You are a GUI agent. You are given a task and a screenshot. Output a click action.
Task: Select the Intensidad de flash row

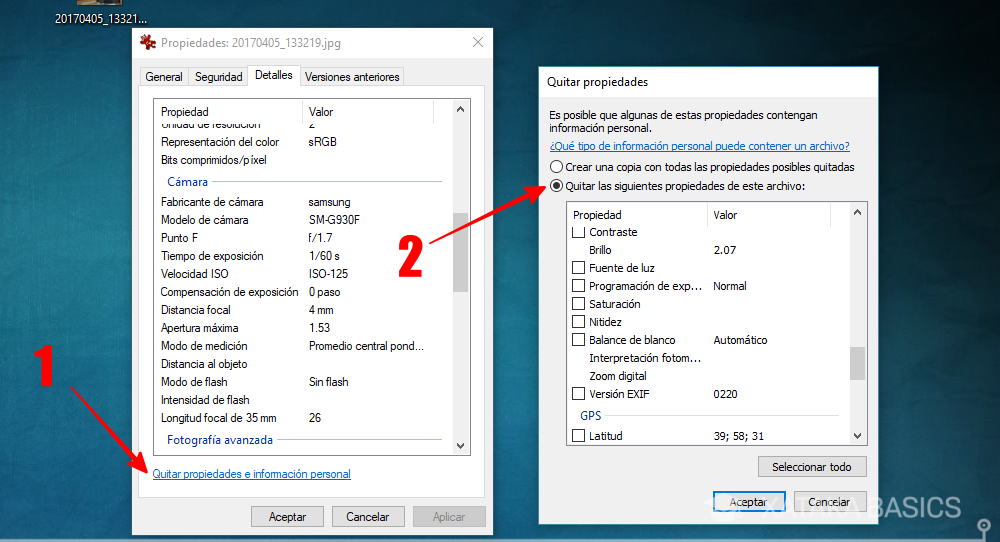tap(303, 400)
